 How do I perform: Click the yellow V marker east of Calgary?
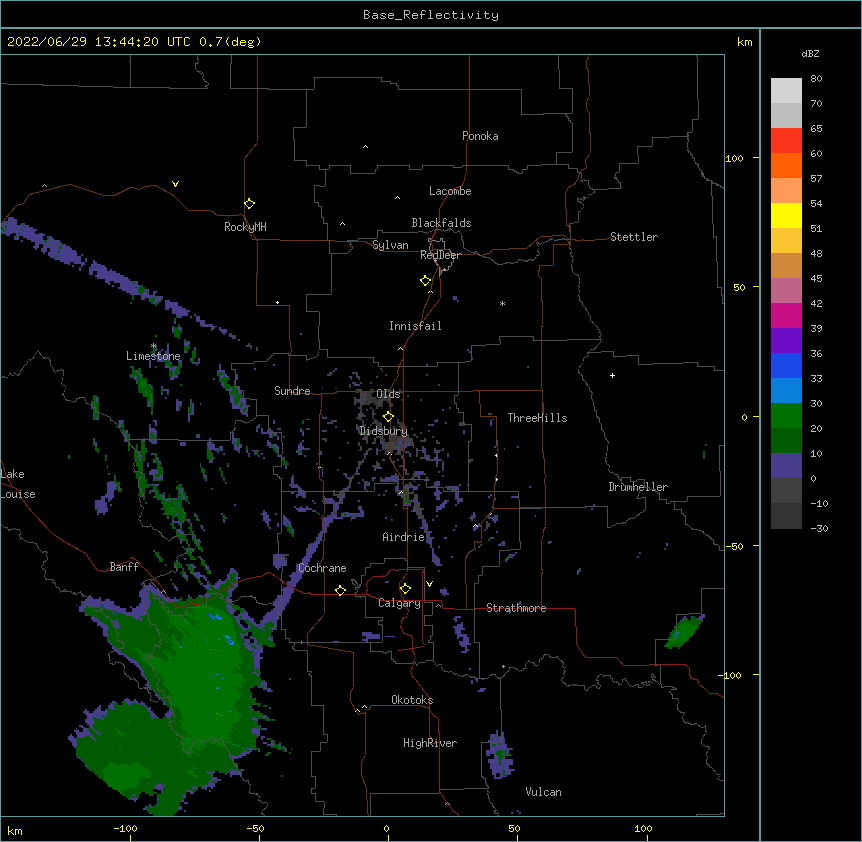[429, 584]
